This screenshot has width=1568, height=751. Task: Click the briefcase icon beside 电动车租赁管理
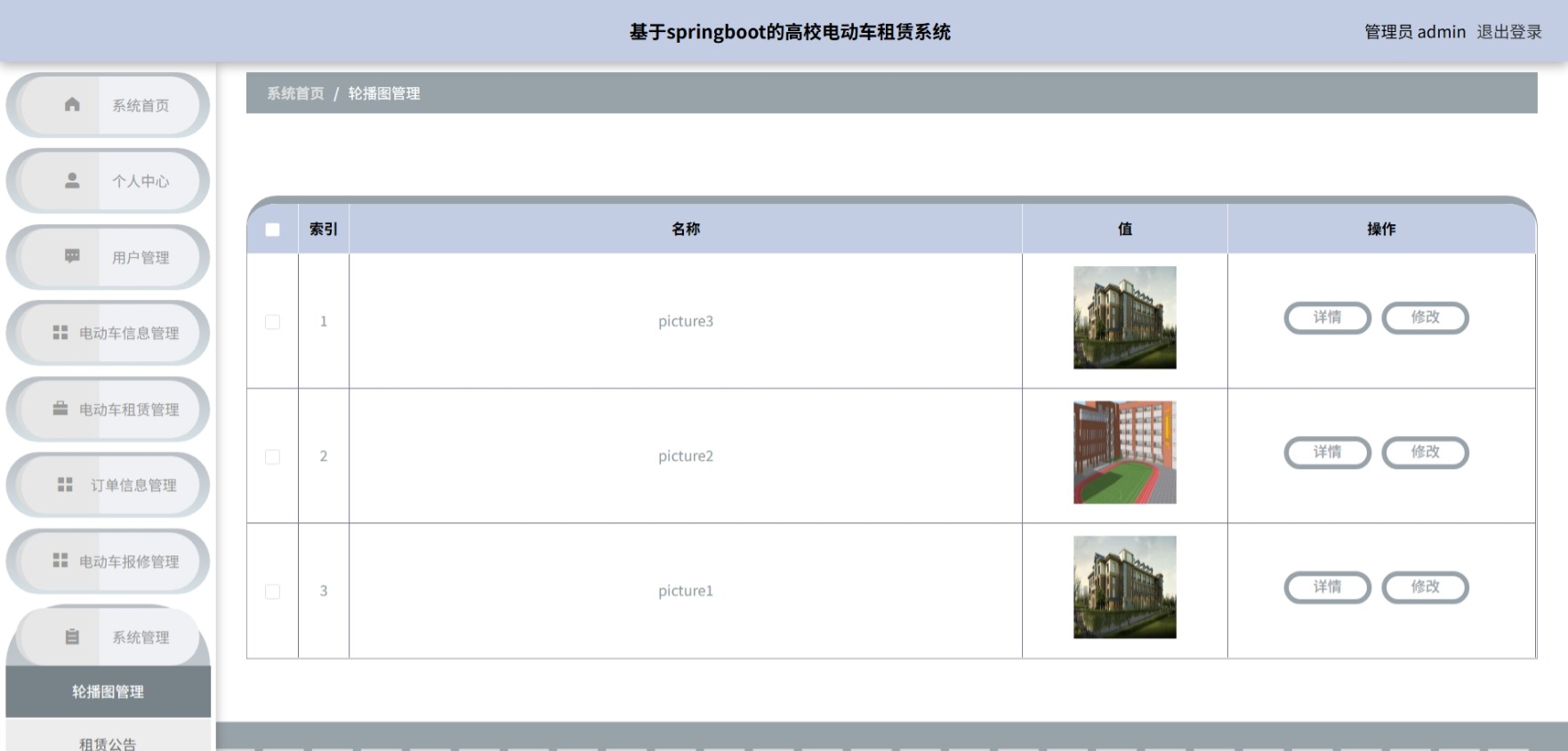[x=60, y=408]
